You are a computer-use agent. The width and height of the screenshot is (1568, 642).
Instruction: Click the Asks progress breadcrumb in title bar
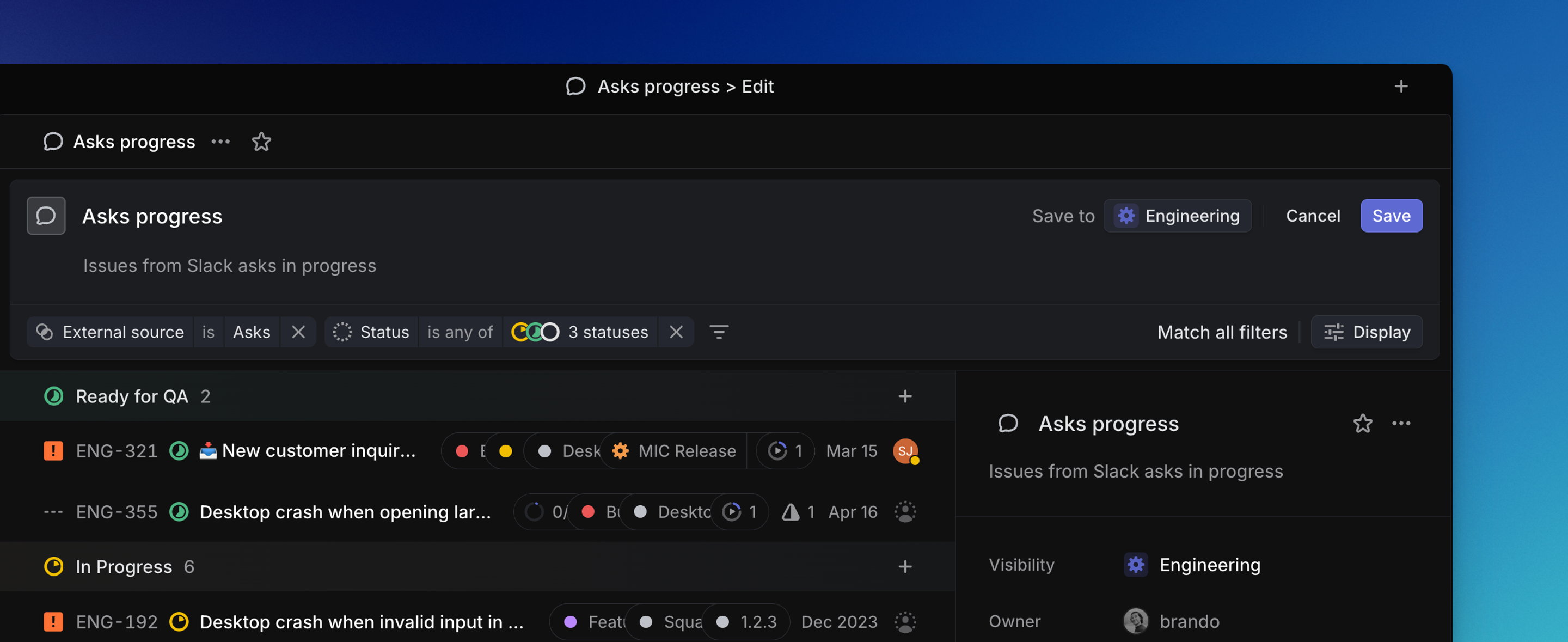658,87
